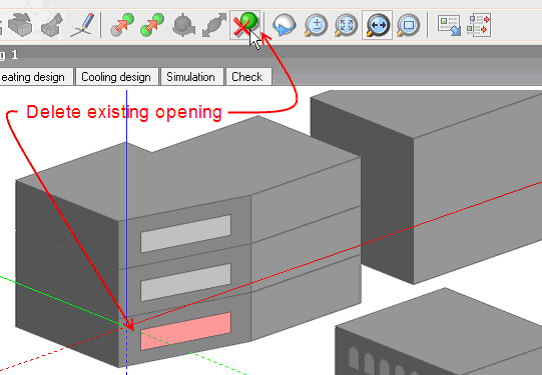Click the Add new block icon
Screen dimensions: 542x375
20,25
